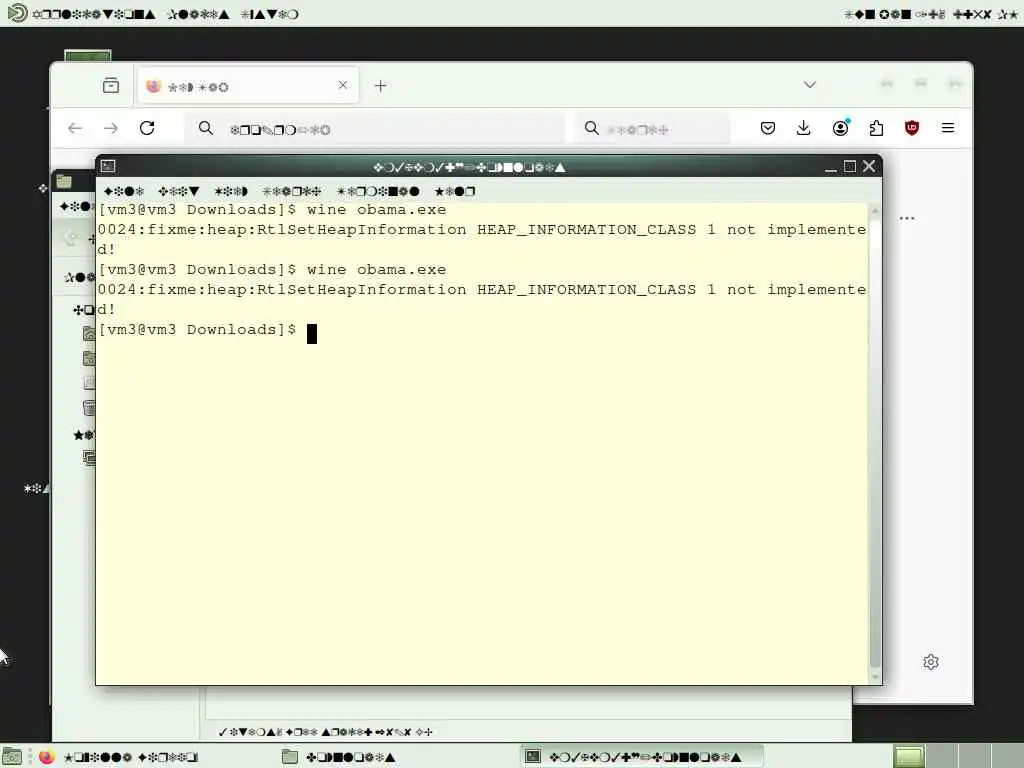Click the distro logo icon in top panel
Viewport: 1024px width, 768px height.
click(17, 13)
